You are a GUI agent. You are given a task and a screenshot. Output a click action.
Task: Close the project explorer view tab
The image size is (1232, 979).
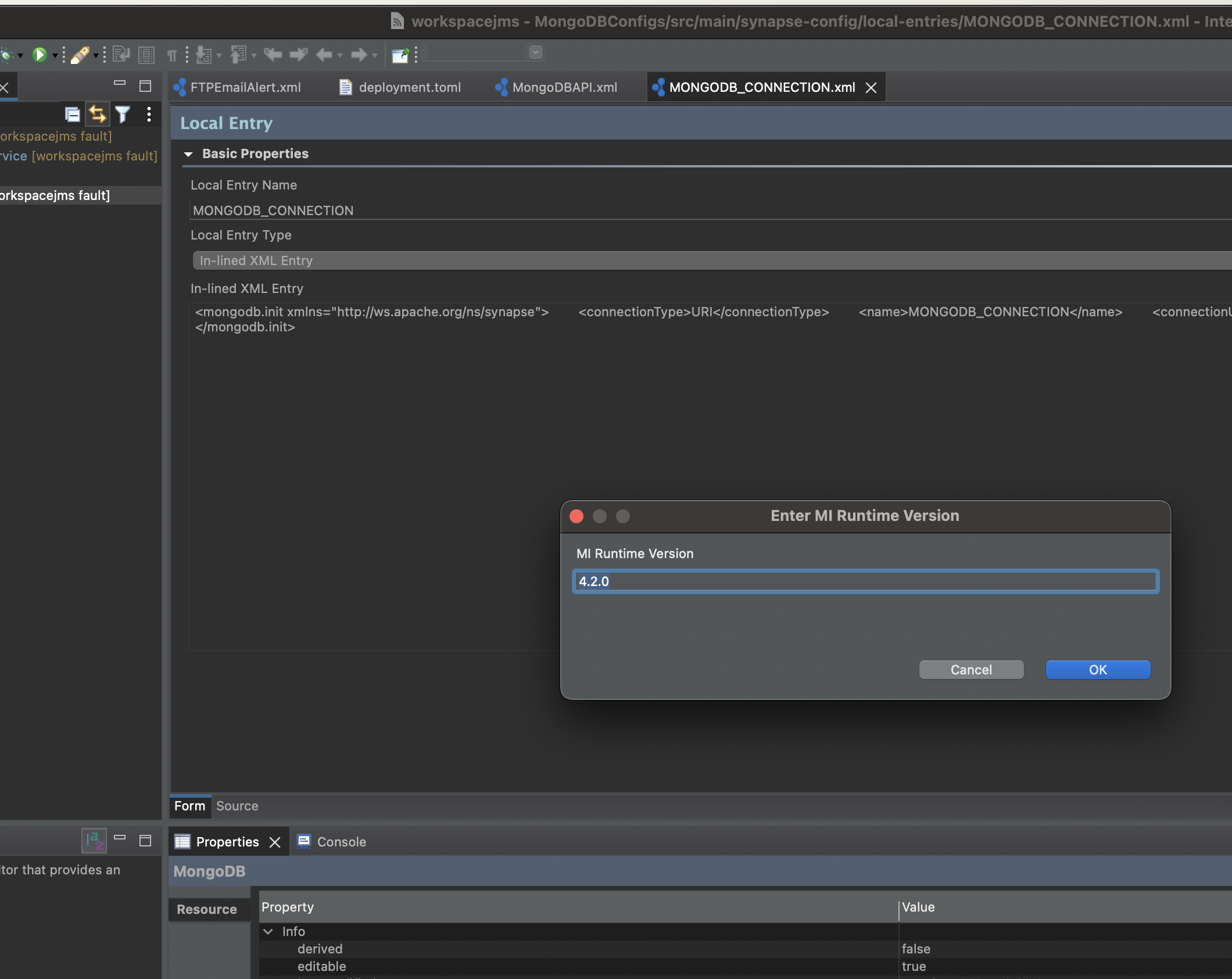coord(5,88)
